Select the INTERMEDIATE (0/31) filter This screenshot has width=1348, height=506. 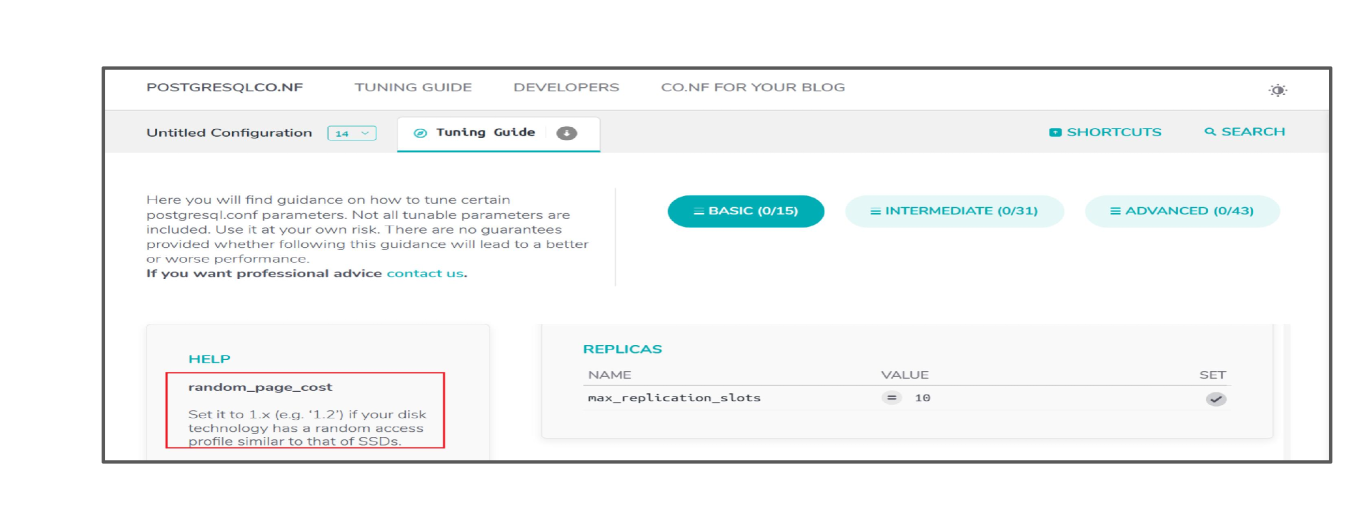(x=954, y=211)
